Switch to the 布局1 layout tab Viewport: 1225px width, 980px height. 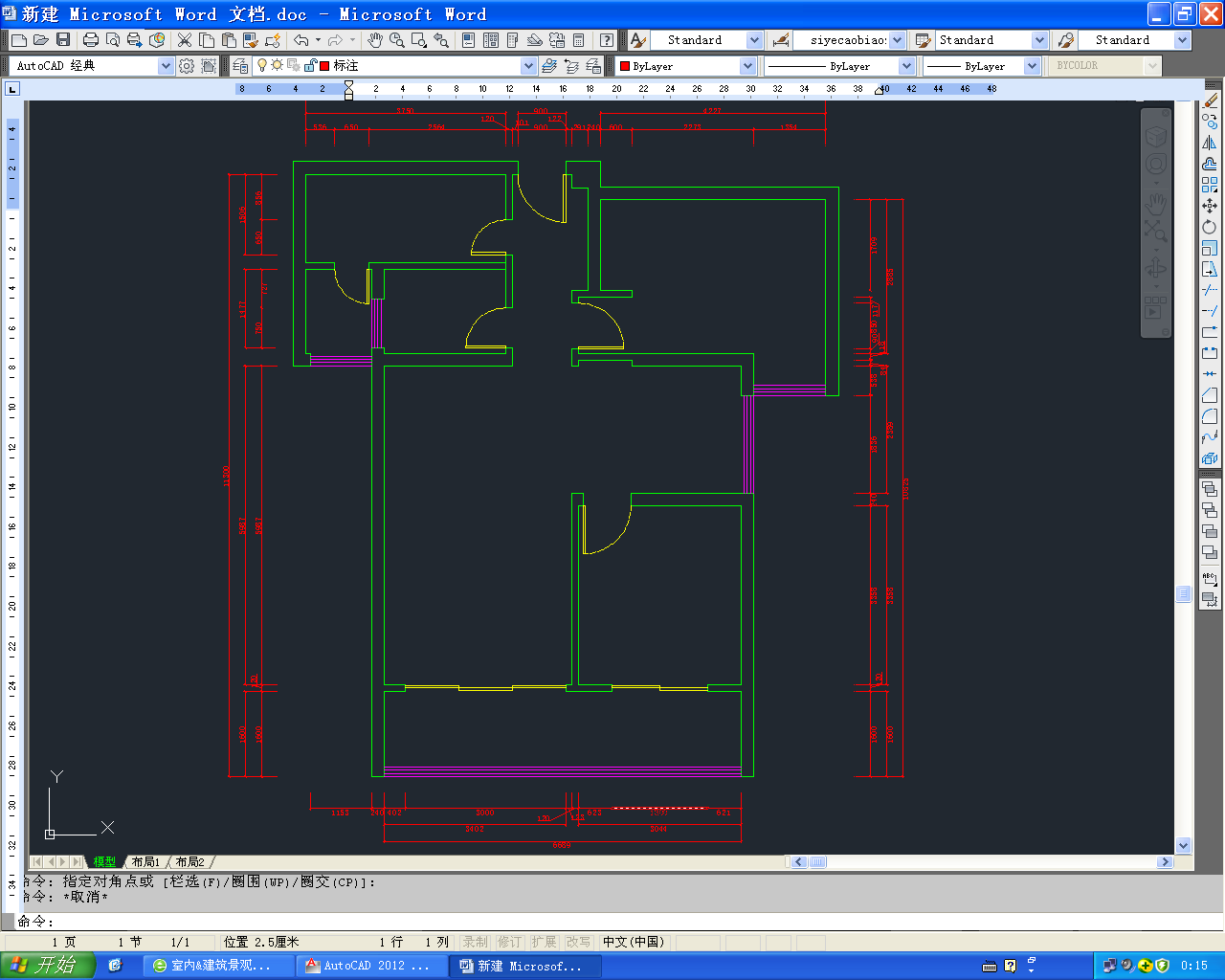pos(145,862)
